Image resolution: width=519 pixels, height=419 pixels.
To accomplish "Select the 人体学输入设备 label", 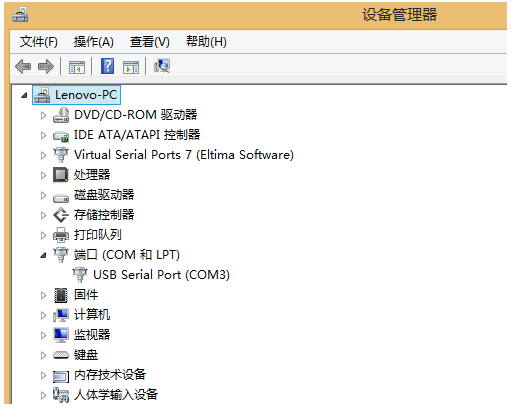I will [x=116, y=395].
